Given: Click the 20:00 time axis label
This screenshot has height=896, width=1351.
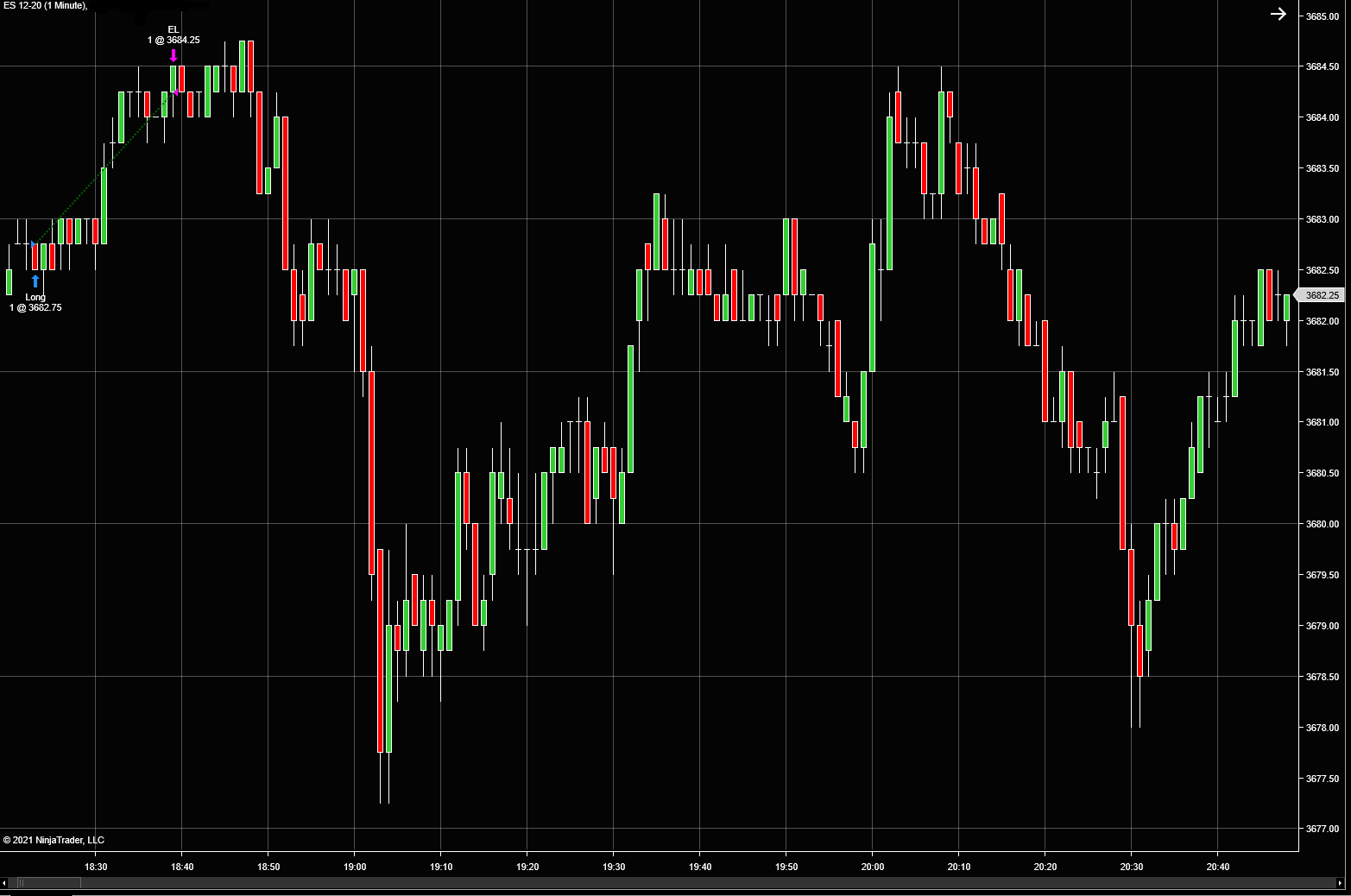Looking at the screenshot, I should click(873, 867).
